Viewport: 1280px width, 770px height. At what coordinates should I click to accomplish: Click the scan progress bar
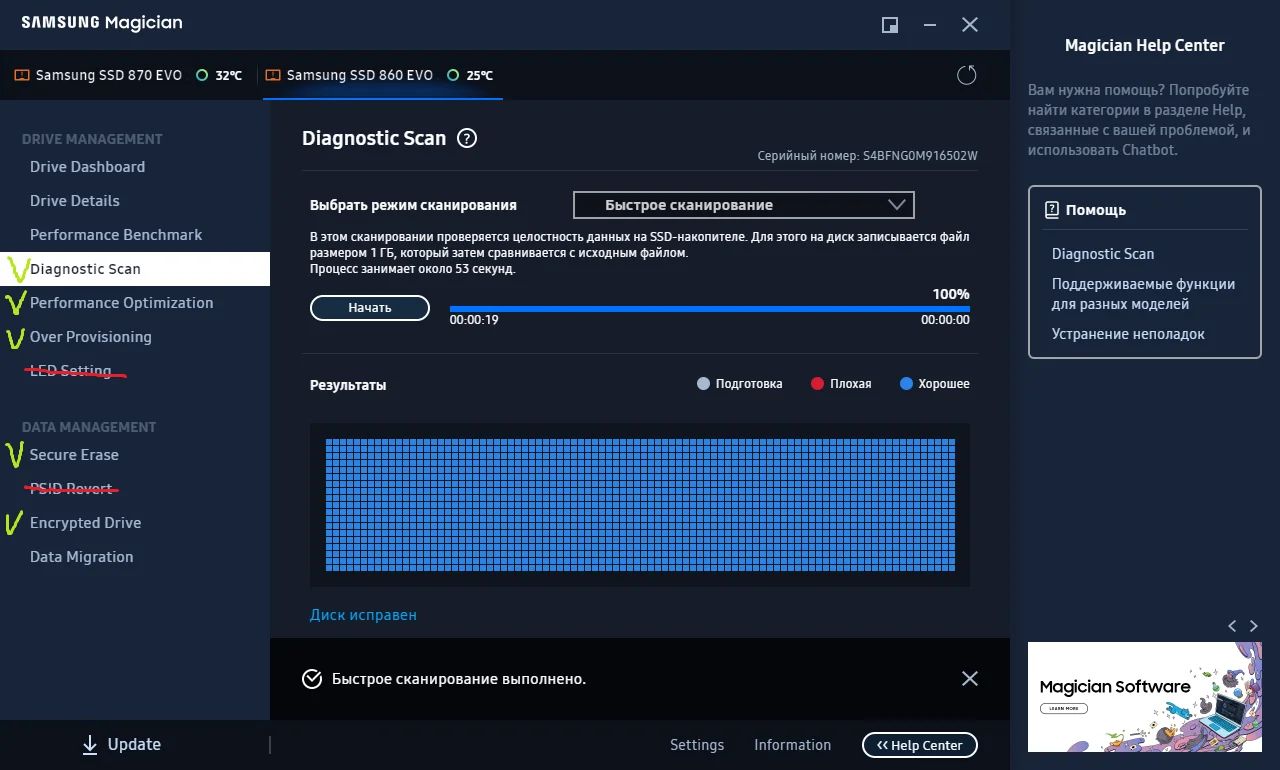point(710,309)
